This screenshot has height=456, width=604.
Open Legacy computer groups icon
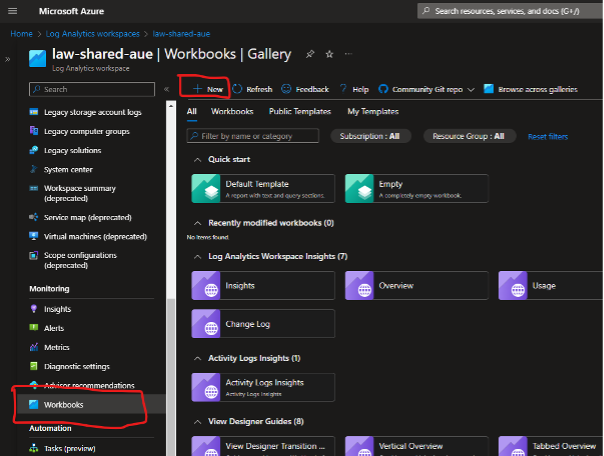click(34, 131)
